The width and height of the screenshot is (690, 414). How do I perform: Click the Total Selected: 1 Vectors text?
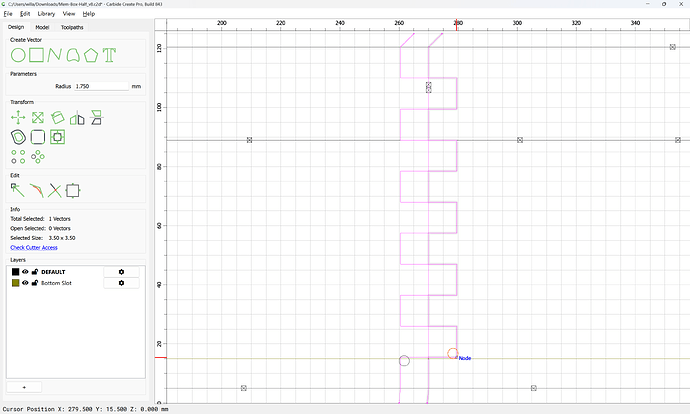tap(40, 219)
